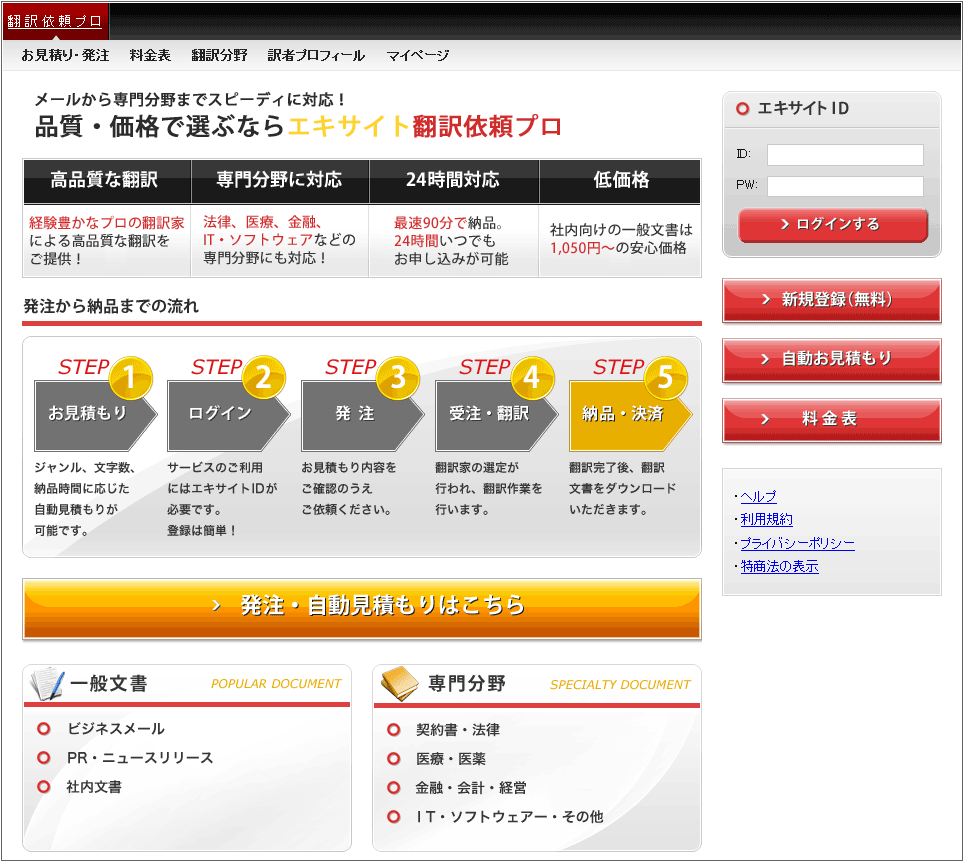Open the プライバシーポリシー link

(x=797, y=543)
